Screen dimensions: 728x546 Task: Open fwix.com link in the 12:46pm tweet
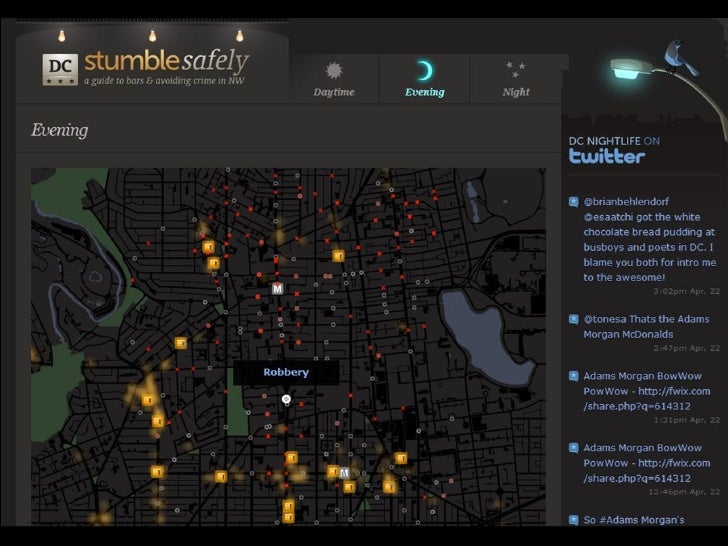click(x=647, y=470)
